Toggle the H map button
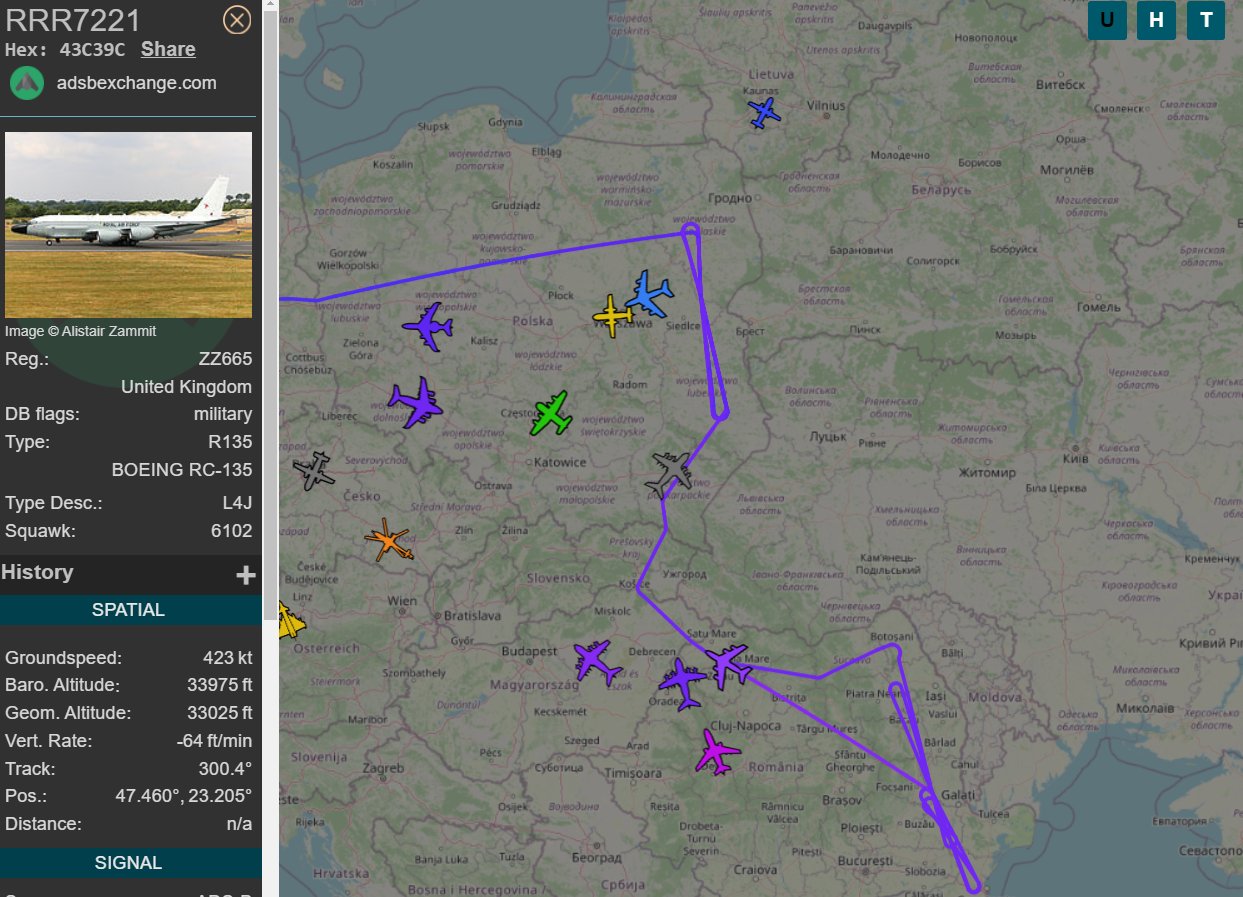Image resolution: width=1243 pixels, height=897 pixels. point(1156,20)
